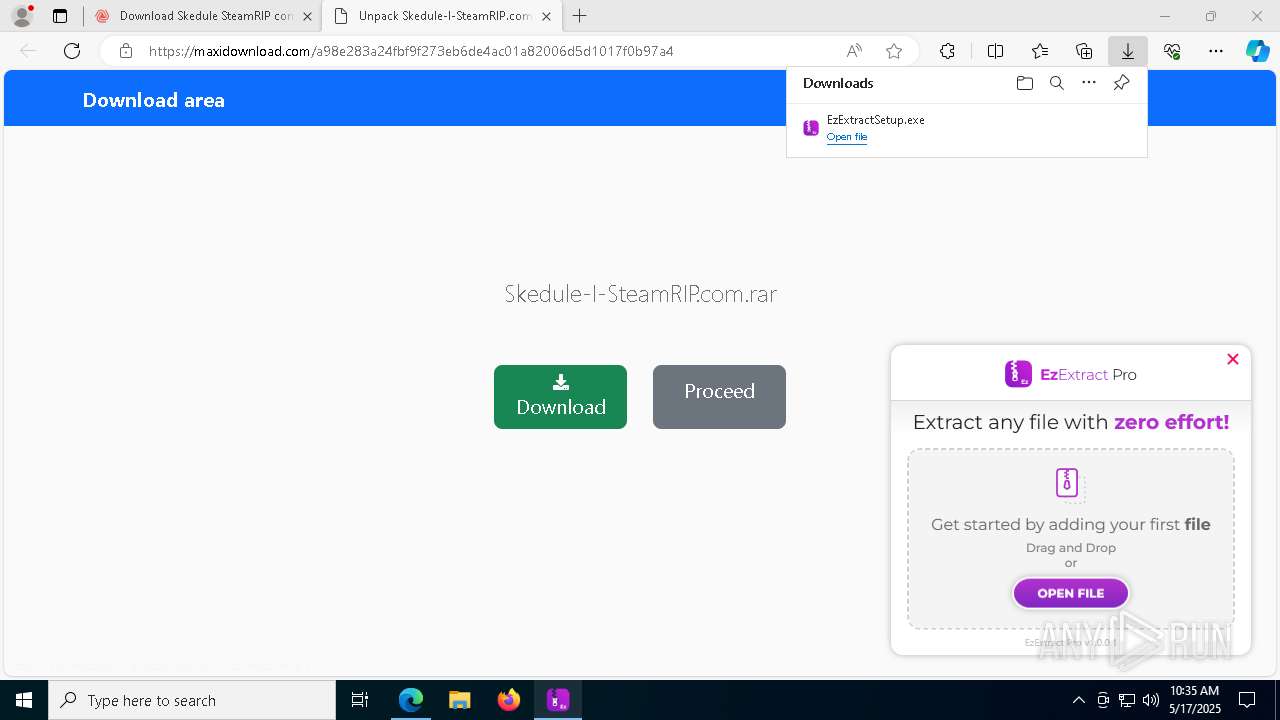
Task: Show hidden system tray icons
Action: pyautogui.click(x=1078, y=700)
